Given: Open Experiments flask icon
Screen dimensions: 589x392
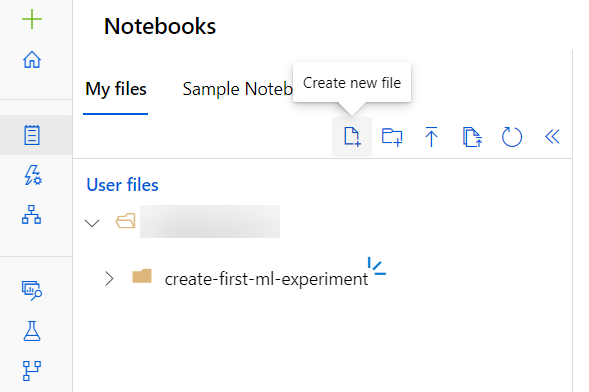Looking at the screenshot, I should pyautogui.click(x=32, y=331).
